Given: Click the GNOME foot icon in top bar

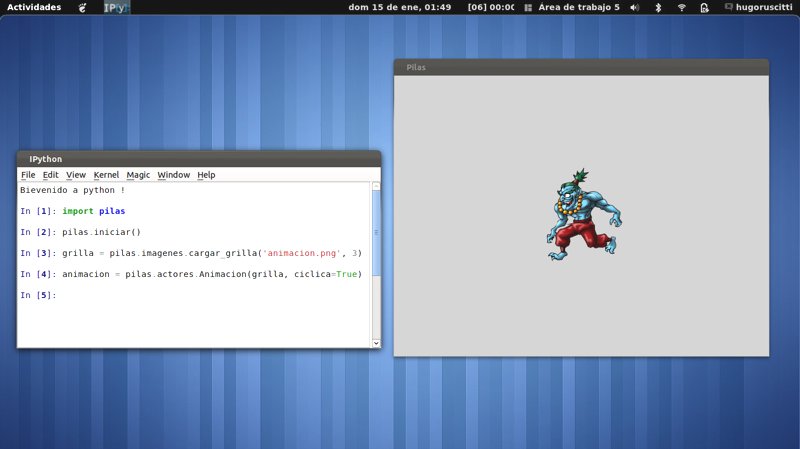Looking at the screenshot, I should point(82,8).
